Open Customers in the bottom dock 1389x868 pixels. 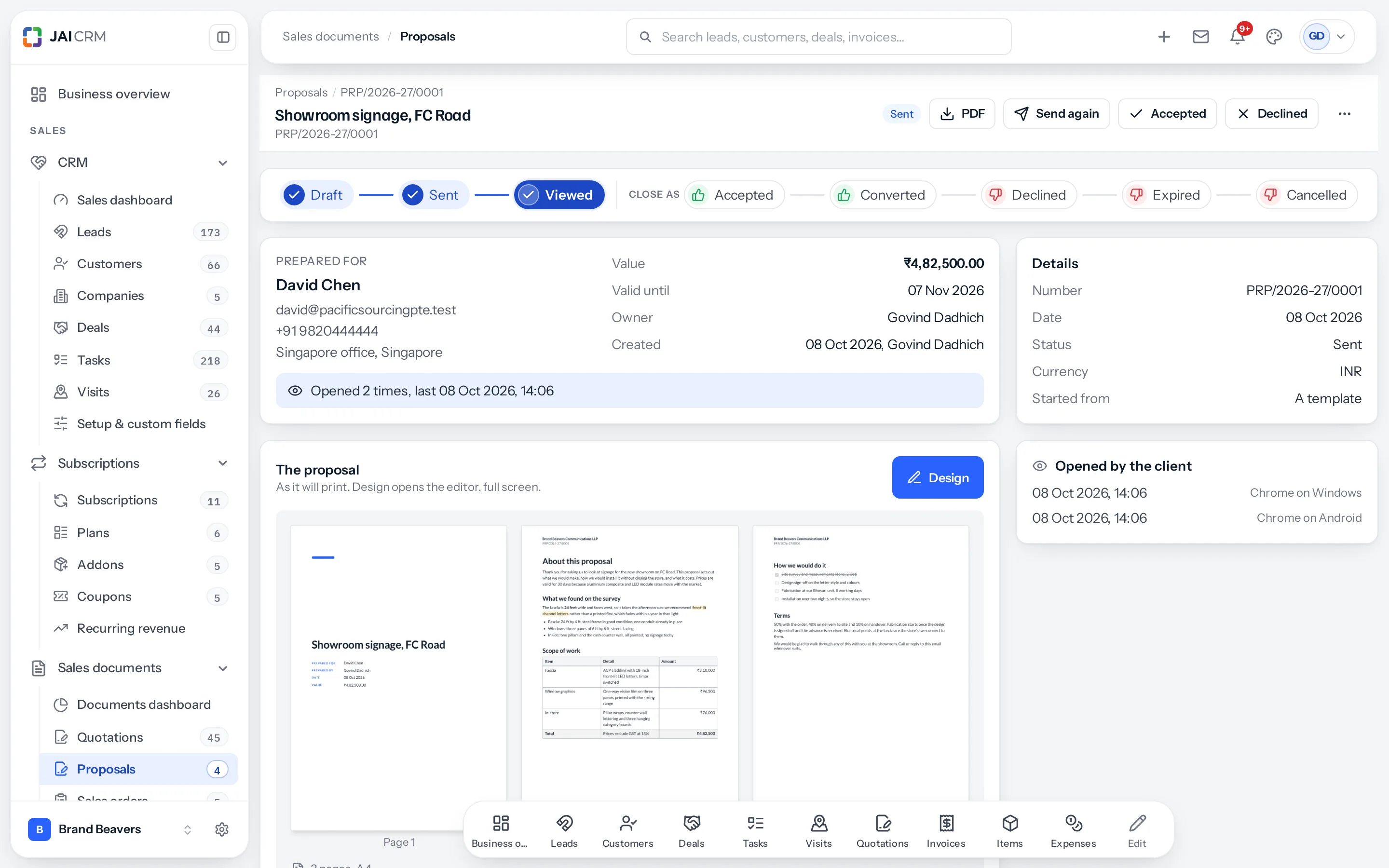coord(627,830)
